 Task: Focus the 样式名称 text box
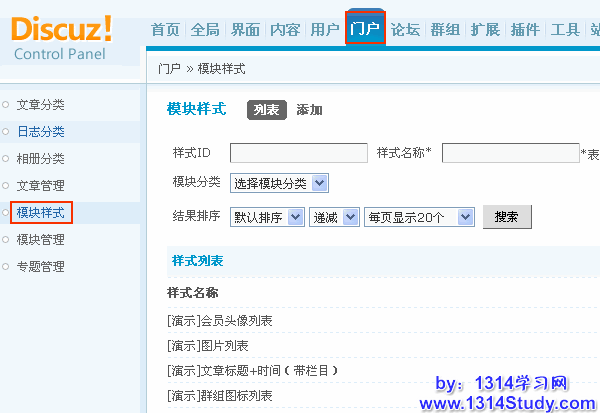510,153
